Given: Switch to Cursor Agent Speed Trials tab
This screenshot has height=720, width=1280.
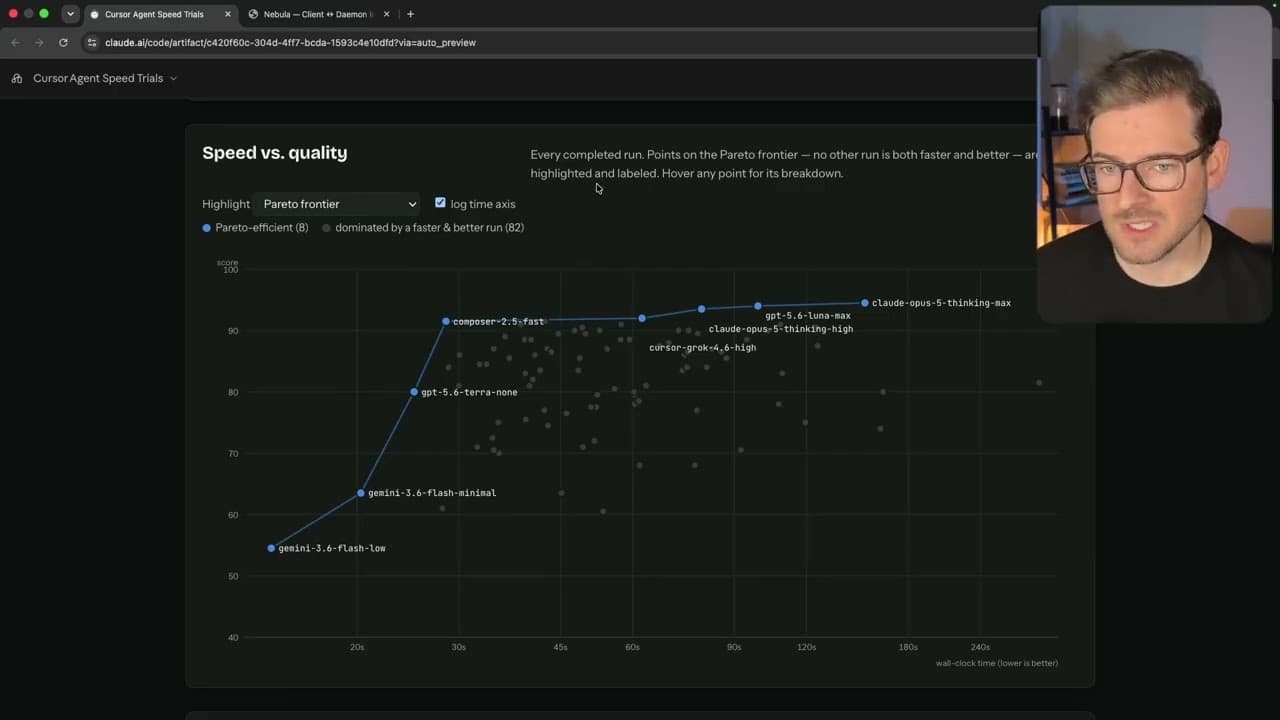Looking at the screenshot, I should [x=154, y=14].
